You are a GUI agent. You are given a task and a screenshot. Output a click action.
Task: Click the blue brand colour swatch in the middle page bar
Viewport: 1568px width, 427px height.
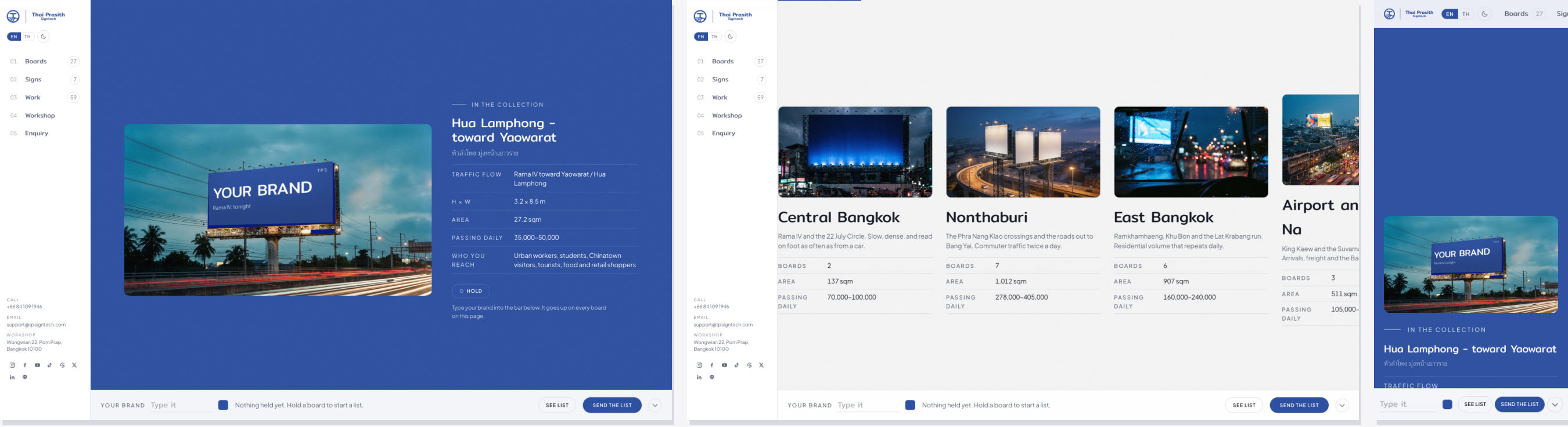coord(910,405)
